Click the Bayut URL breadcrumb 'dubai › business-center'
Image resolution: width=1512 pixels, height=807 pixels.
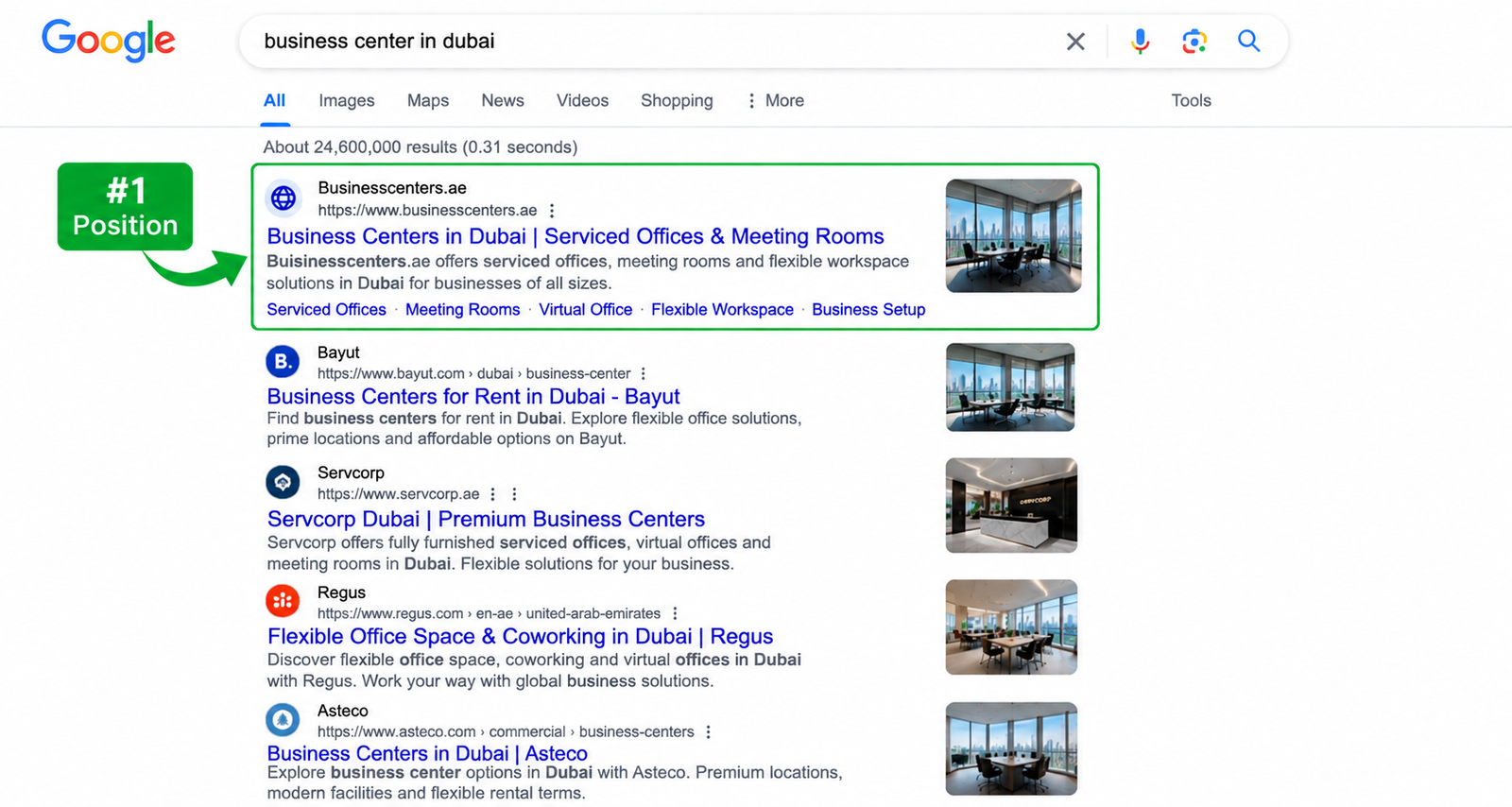coord(554,374)
